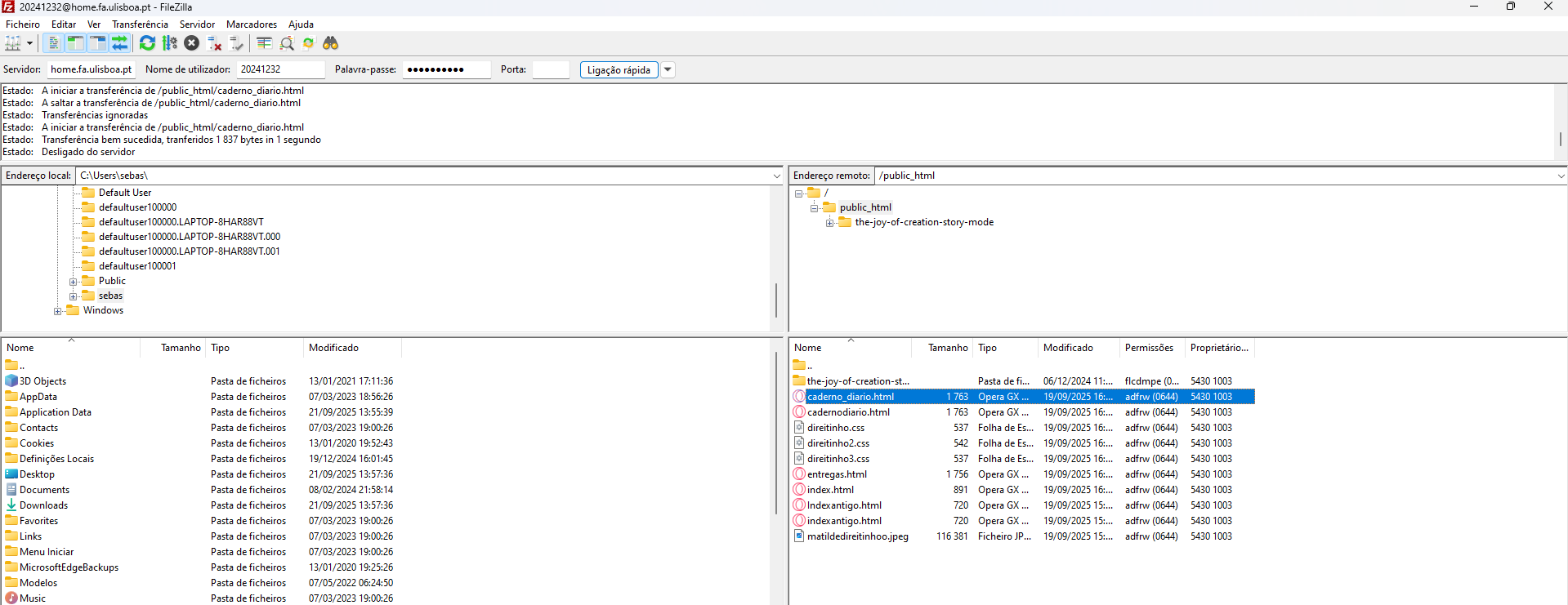This screenshot has width=1568, height=605.
Task: Click the Porta input field
Action: [550, 70]
